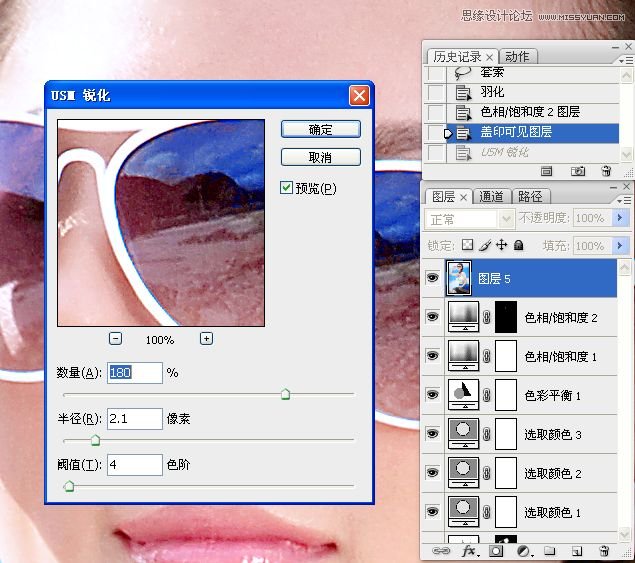
Task: Close the USM 锐化 dialog
Action: point(359,96)
